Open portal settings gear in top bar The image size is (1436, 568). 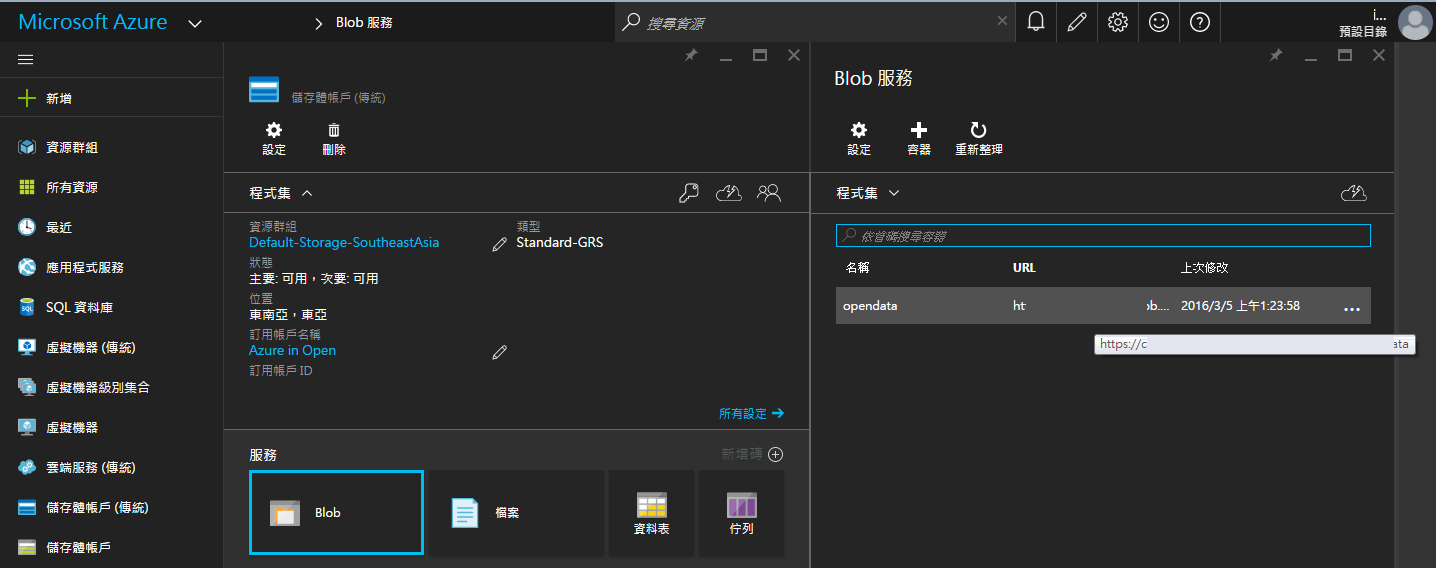tap(1118, 22)
